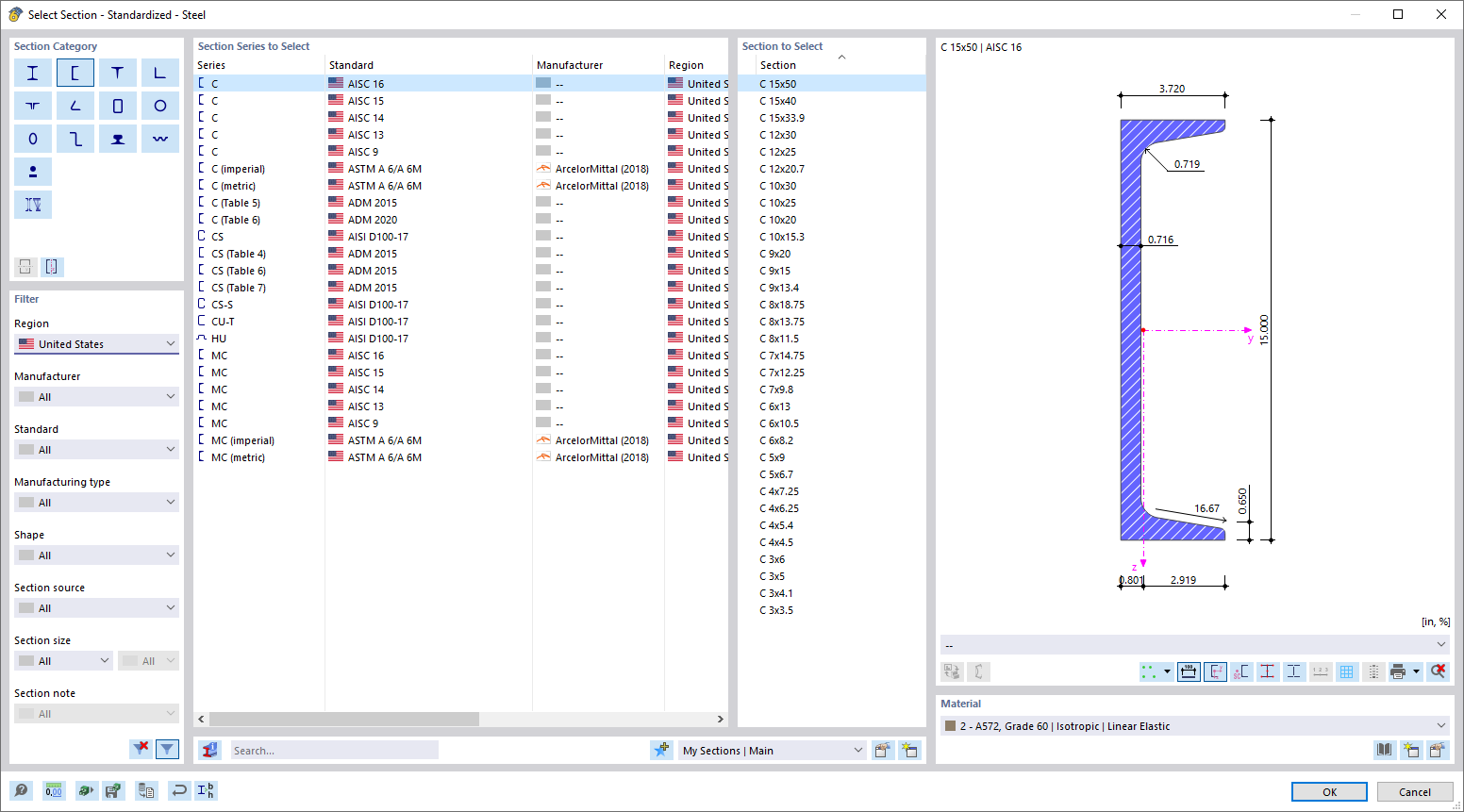Open help icon in bottom-left toolbar
This screenshot has width=1464, height=812.
tap(21, 790)
